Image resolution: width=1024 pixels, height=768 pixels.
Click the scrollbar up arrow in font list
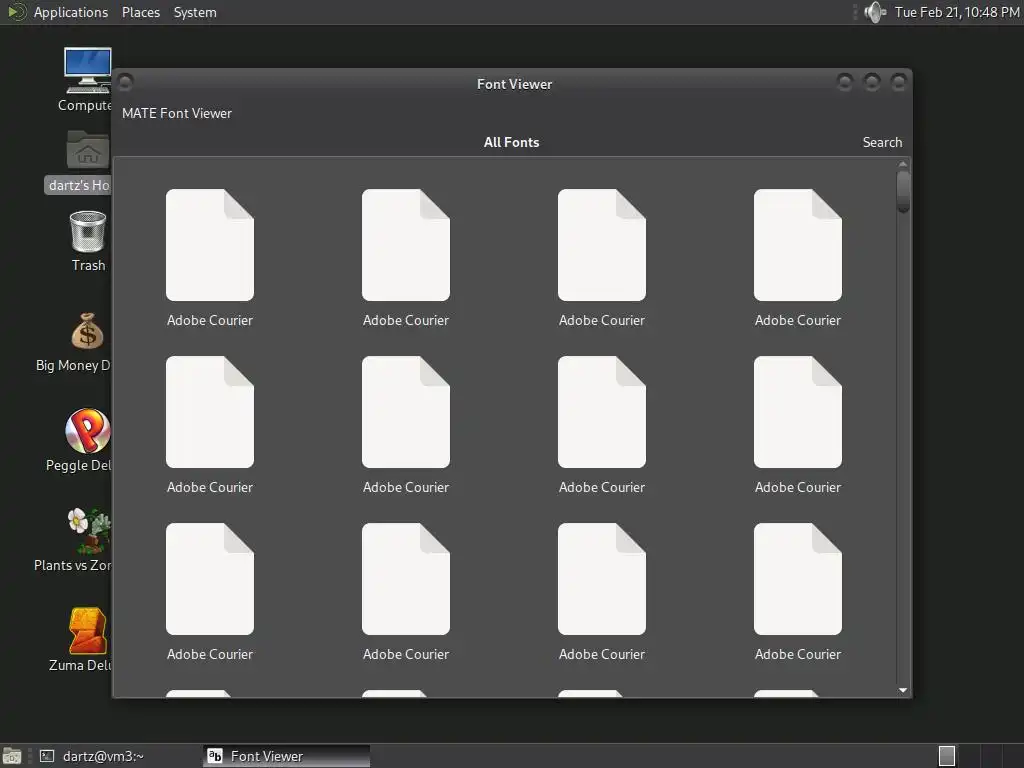pos(903,164)
